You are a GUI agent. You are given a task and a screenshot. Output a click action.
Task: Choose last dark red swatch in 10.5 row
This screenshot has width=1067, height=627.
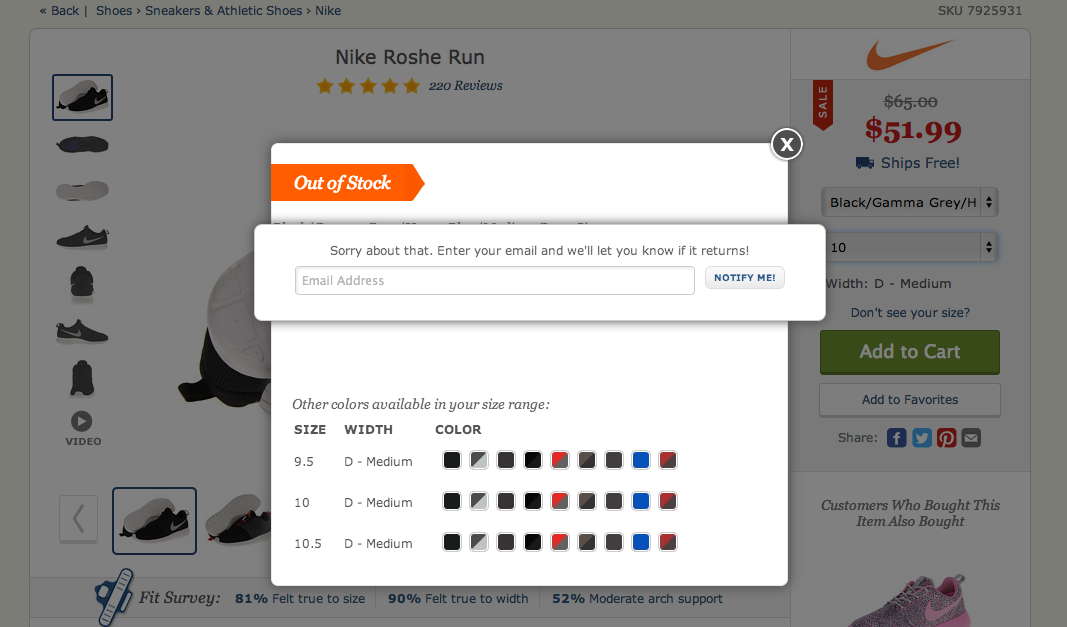(x=668, y=542)
